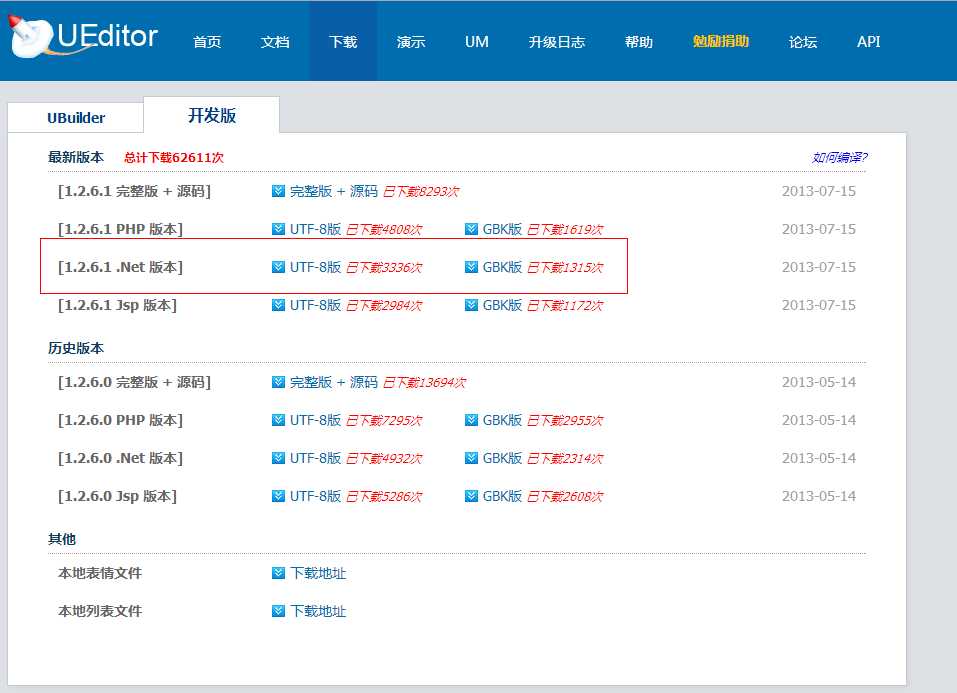Screen dimensions: 957x693
Task: Open the UM nav item
Action: (477, 42)
